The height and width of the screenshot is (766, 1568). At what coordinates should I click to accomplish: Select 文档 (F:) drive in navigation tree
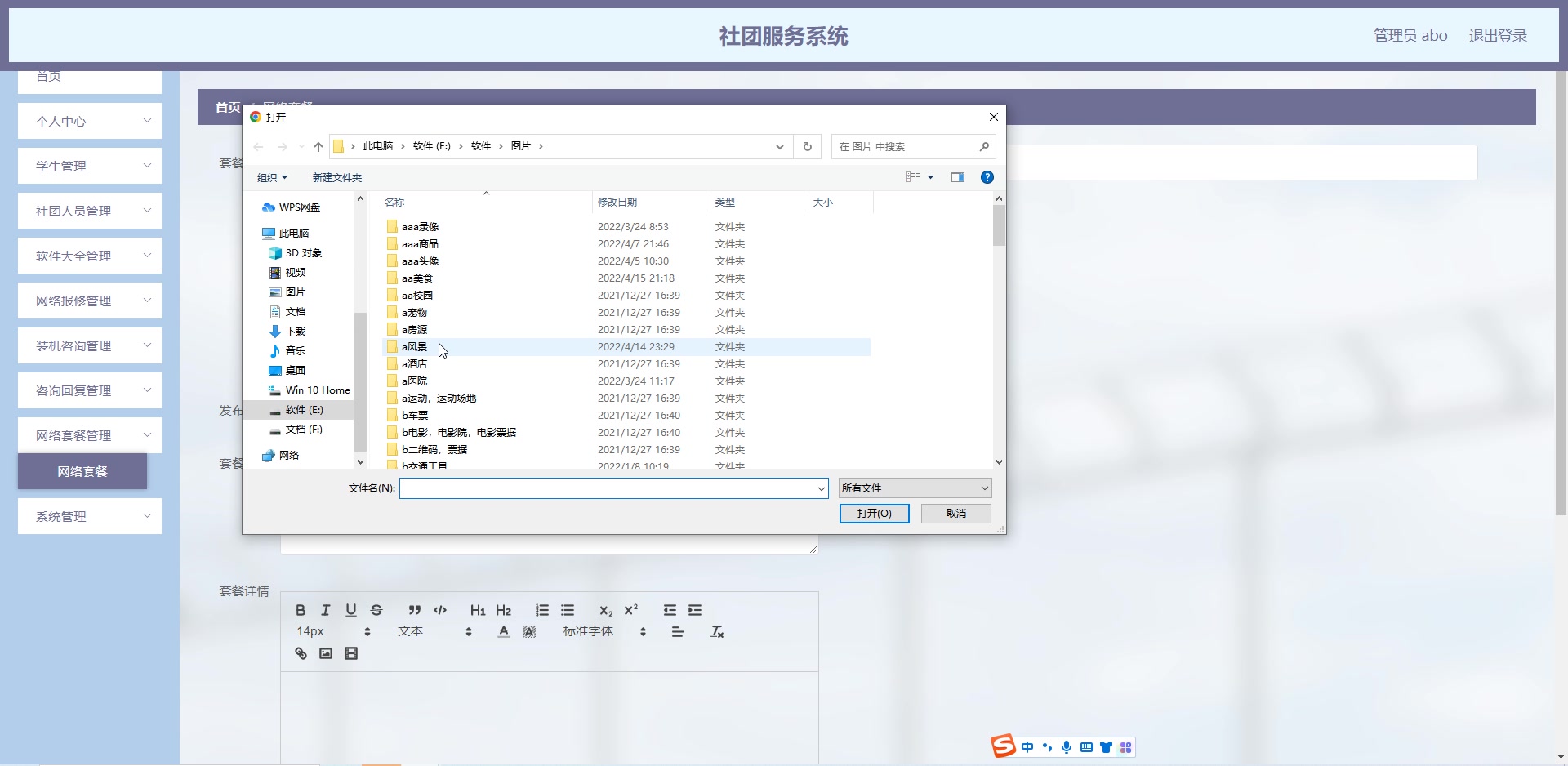point(296,430)
